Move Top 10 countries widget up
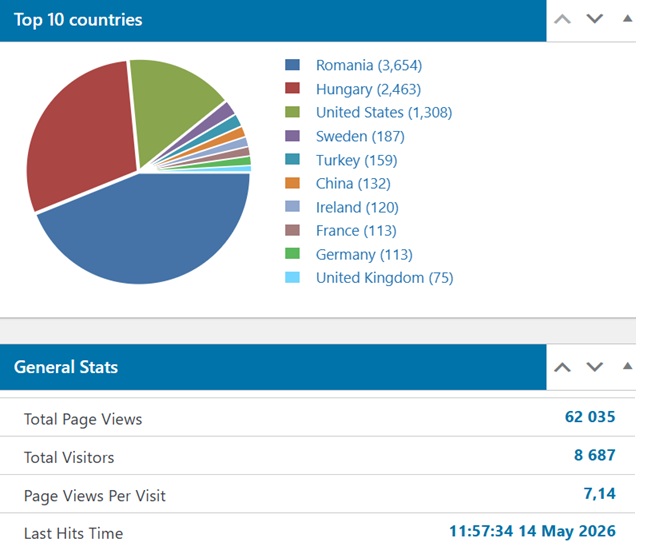648x559 pixels. click(562, 19)
